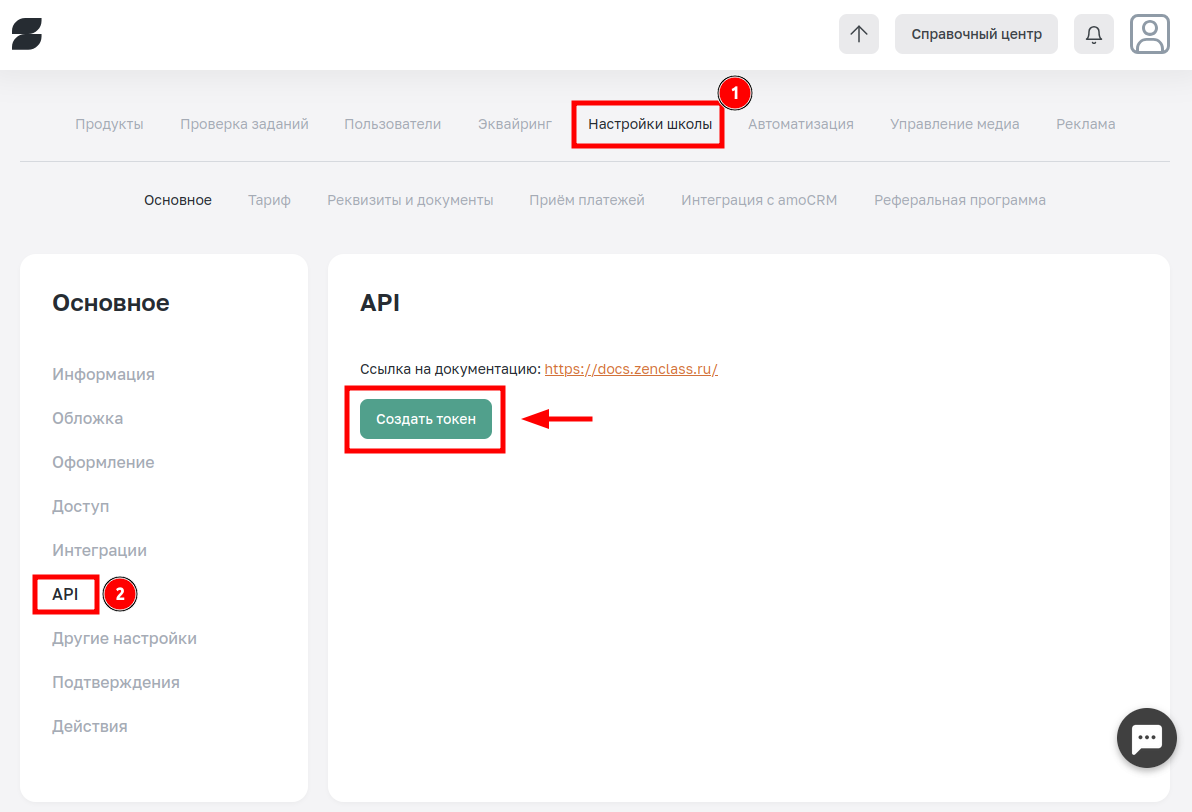This screenshot has width=1192, height=812.
Task: Choose Другие настройки in the sidebar
Action: coord(124,638)
